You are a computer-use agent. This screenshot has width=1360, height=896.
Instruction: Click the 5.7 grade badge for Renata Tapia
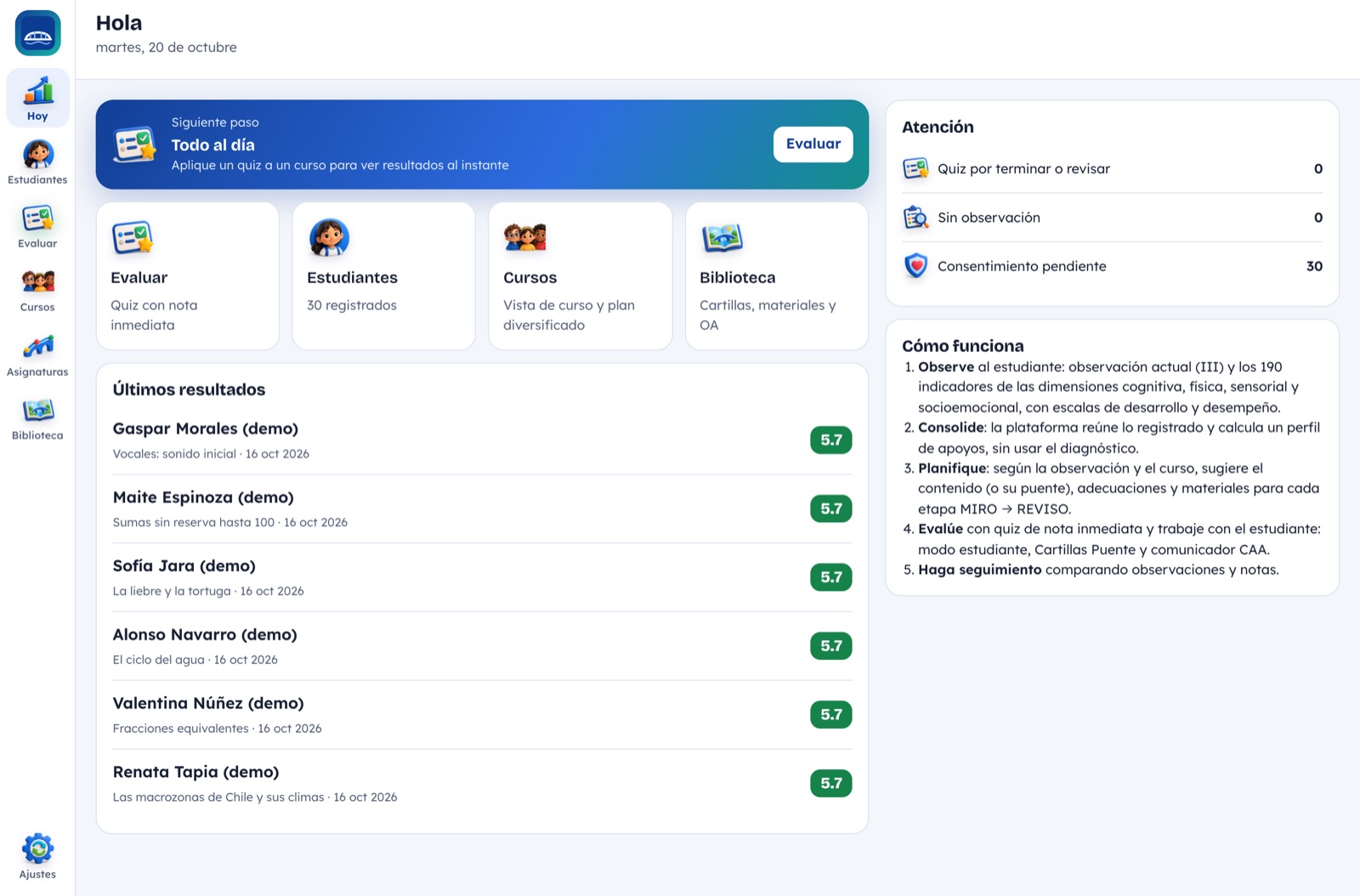(831, 783)
